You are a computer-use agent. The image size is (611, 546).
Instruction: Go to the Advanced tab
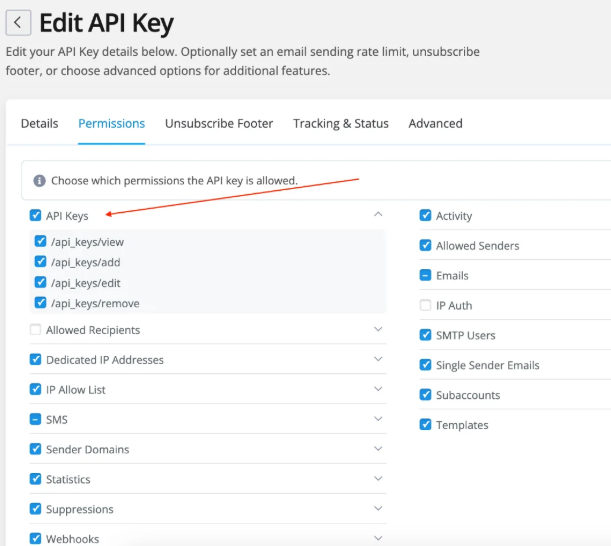(435, 124)
